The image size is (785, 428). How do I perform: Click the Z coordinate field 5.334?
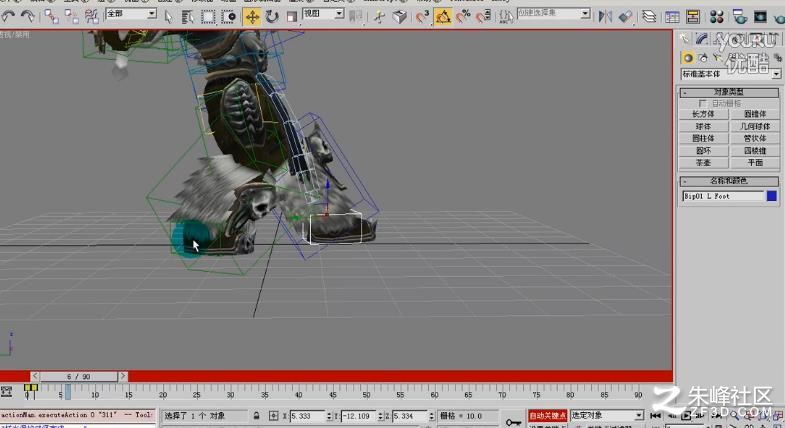click(410, 416)
